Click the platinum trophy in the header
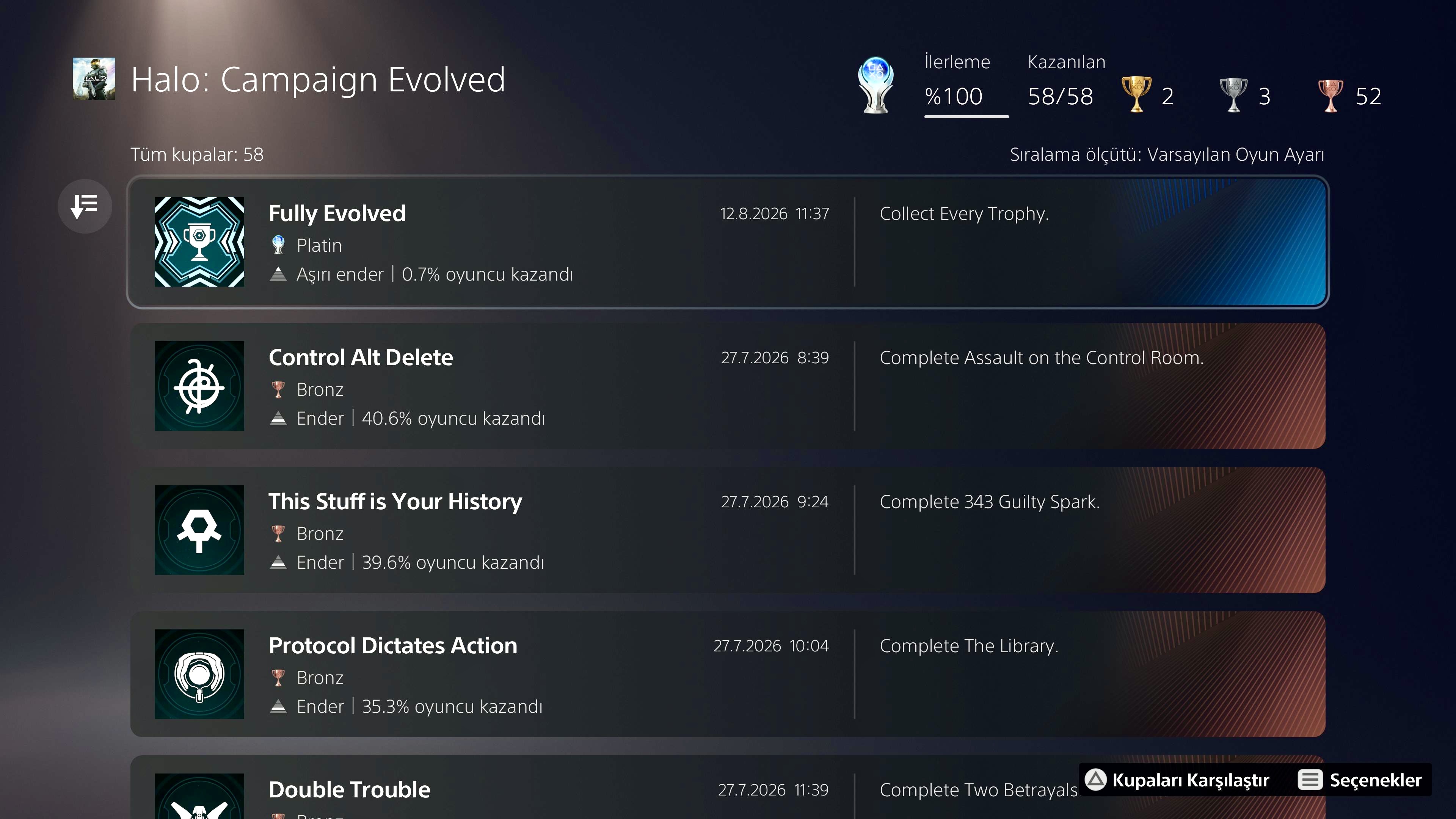The height and width of the screenshot is (819, 1456). 875,85
